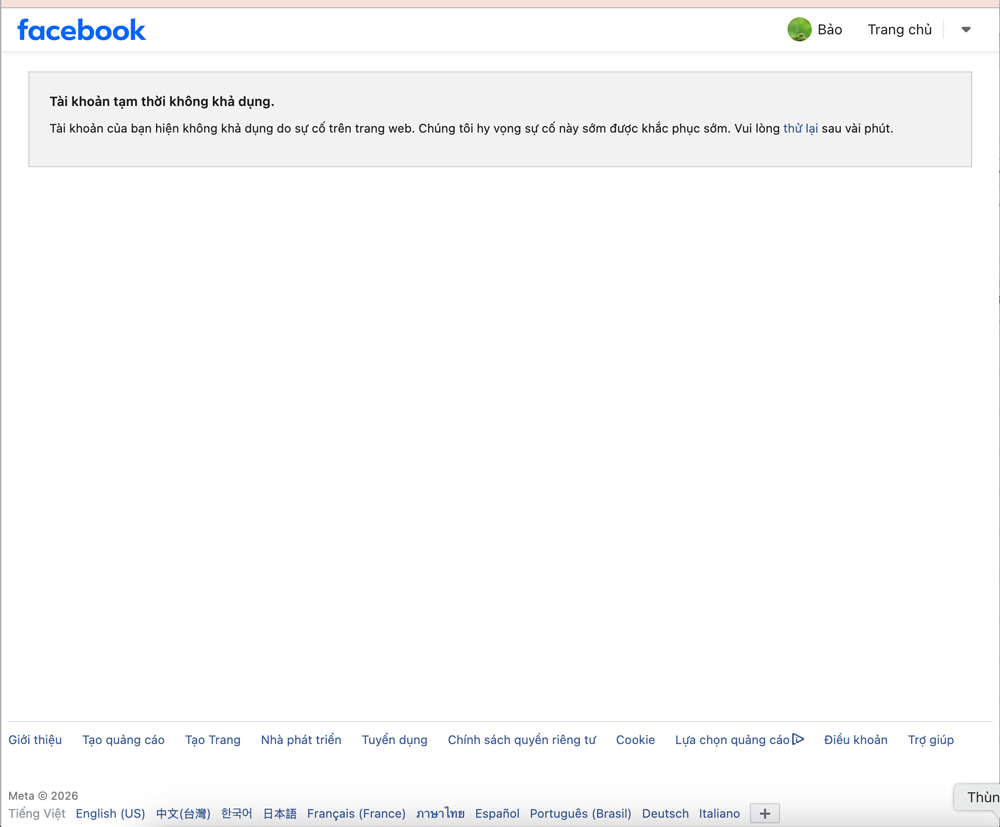Click the plus button for more languages
1000x827 pixels.
[x=765, y=814]
